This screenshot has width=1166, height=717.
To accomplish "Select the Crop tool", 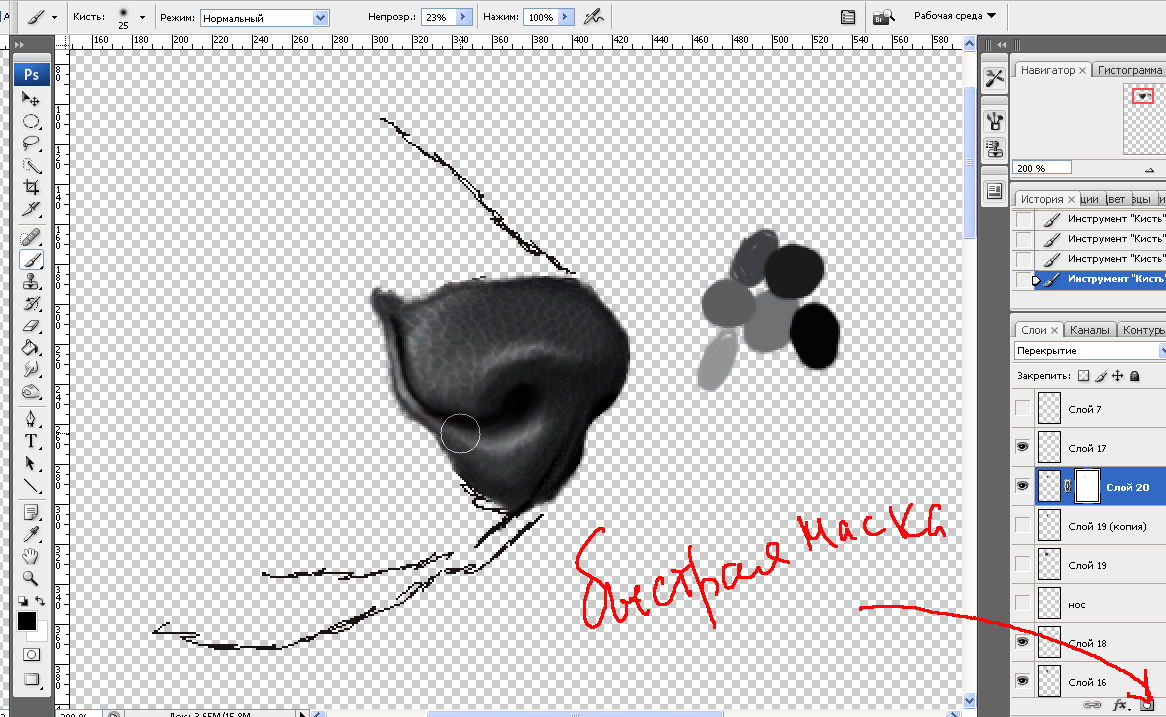I will tap(32, 188).
